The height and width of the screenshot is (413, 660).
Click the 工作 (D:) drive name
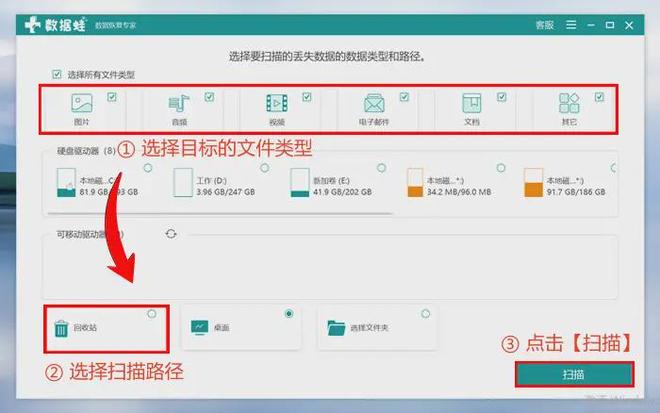click(211, 181)
